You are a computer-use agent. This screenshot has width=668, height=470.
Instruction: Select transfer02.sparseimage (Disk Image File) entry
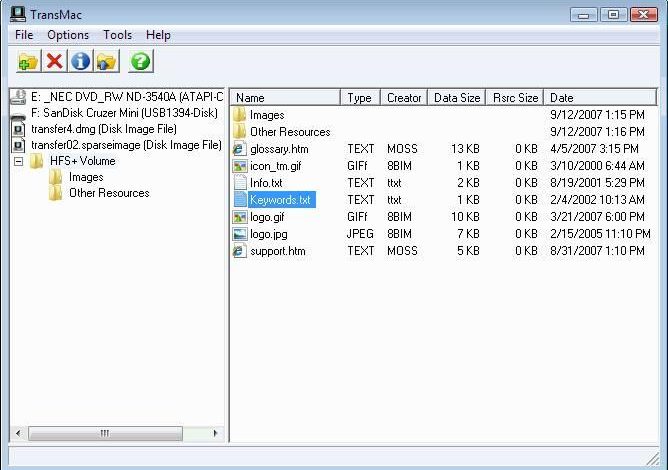[x=126, y=145]
